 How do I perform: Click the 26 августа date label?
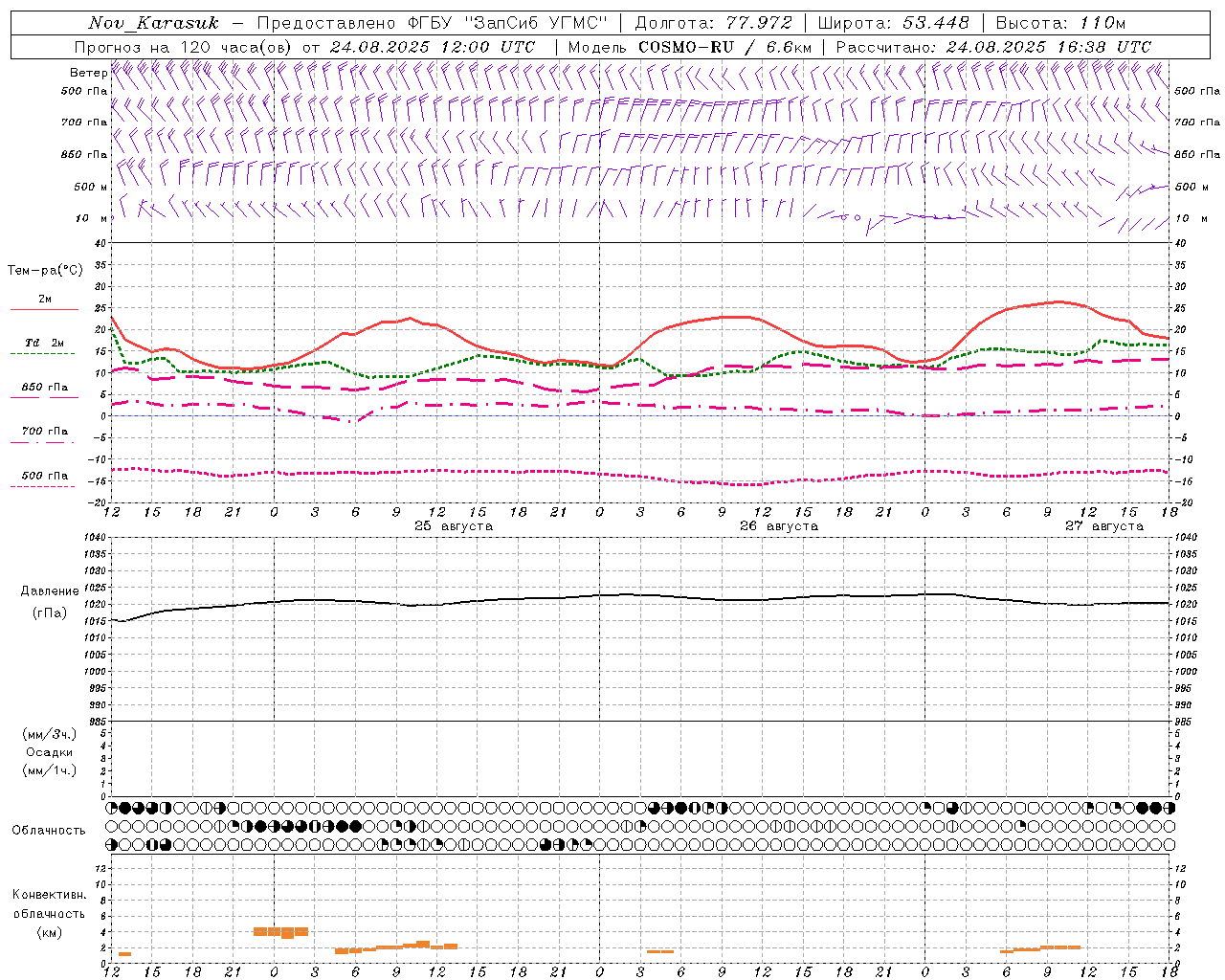coord(779,526)
